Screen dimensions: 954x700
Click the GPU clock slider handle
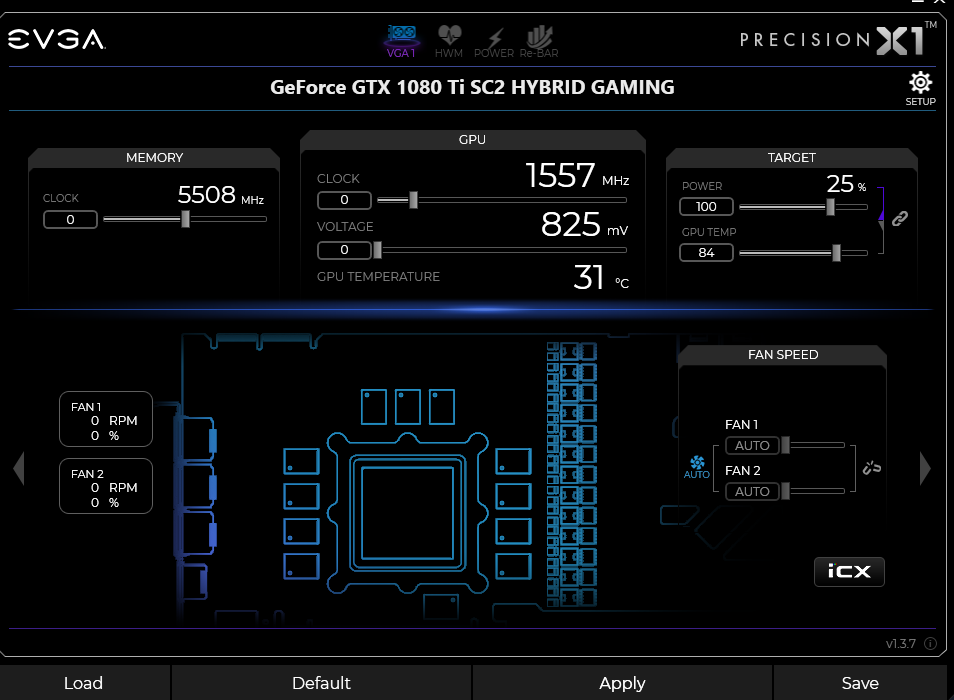[x=414, y=199]
